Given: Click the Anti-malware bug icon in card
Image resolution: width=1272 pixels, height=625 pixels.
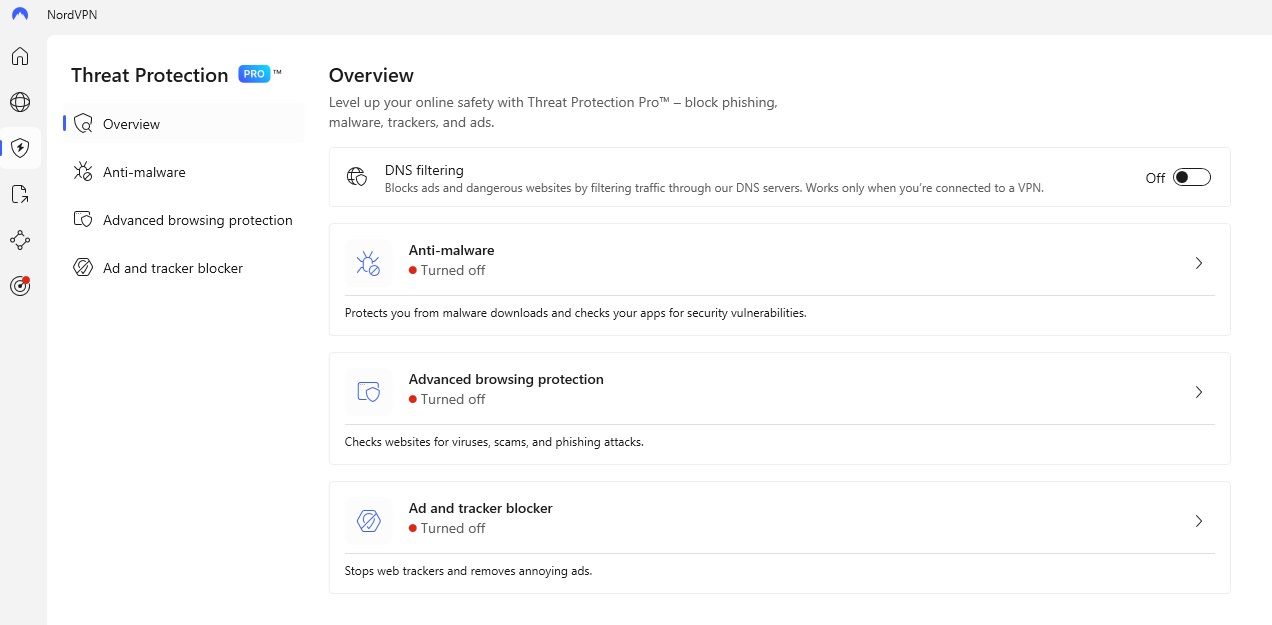Looking at the screenshot, I should pyautogui.click(x=368, y=263).
